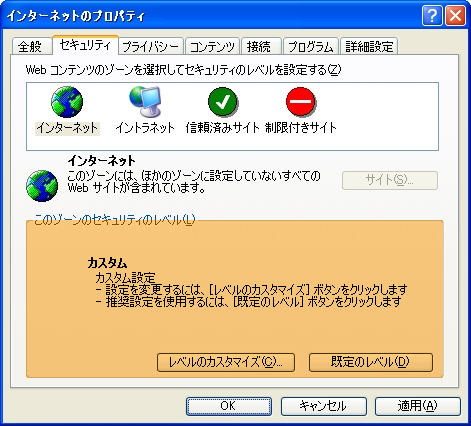Click the 適用(A) button

pos(418,406)
